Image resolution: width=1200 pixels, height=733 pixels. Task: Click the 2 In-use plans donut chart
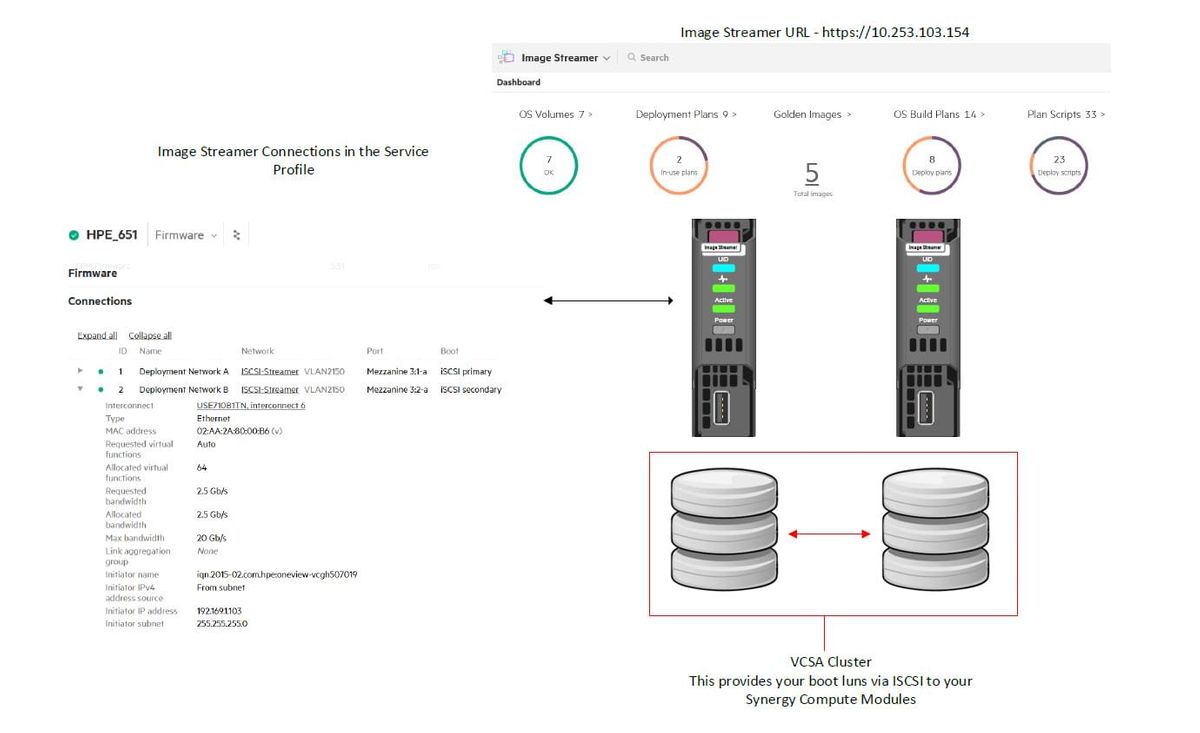[679, 165]
